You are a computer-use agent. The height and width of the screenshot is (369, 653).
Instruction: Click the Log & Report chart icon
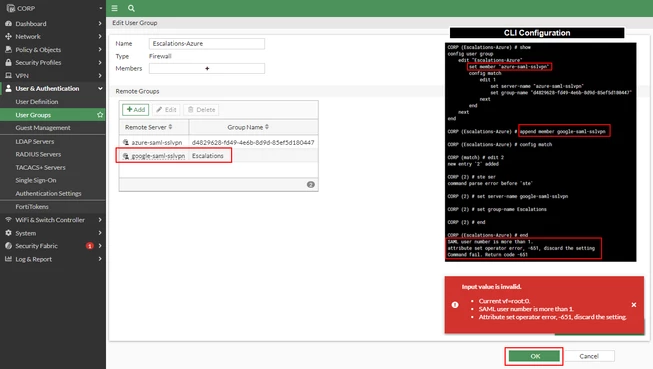coord(8,259)
